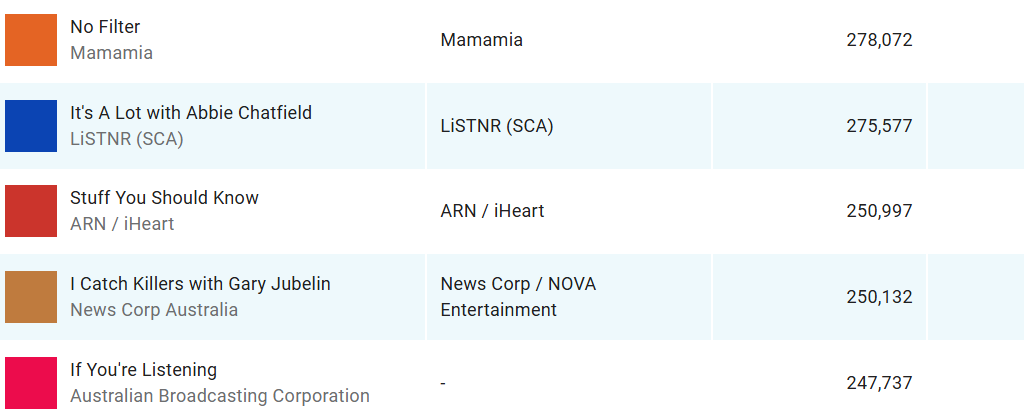Image resolution: width=1024 pixels, height=416 pixels.
Task: Open I Catch Killers with Gary Jubelin
Action: [200, 284]
